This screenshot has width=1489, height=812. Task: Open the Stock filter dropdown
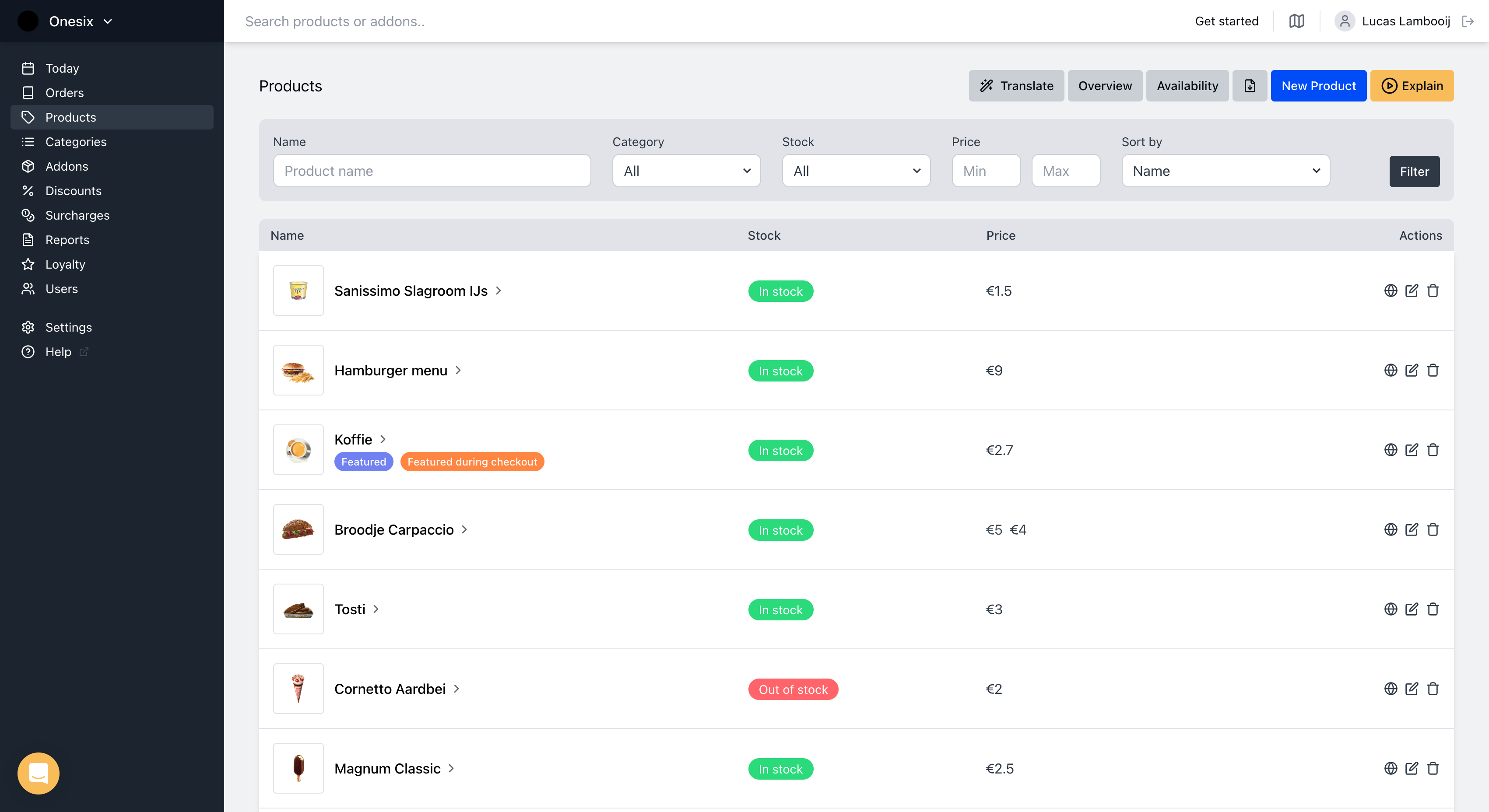(856, 171)
